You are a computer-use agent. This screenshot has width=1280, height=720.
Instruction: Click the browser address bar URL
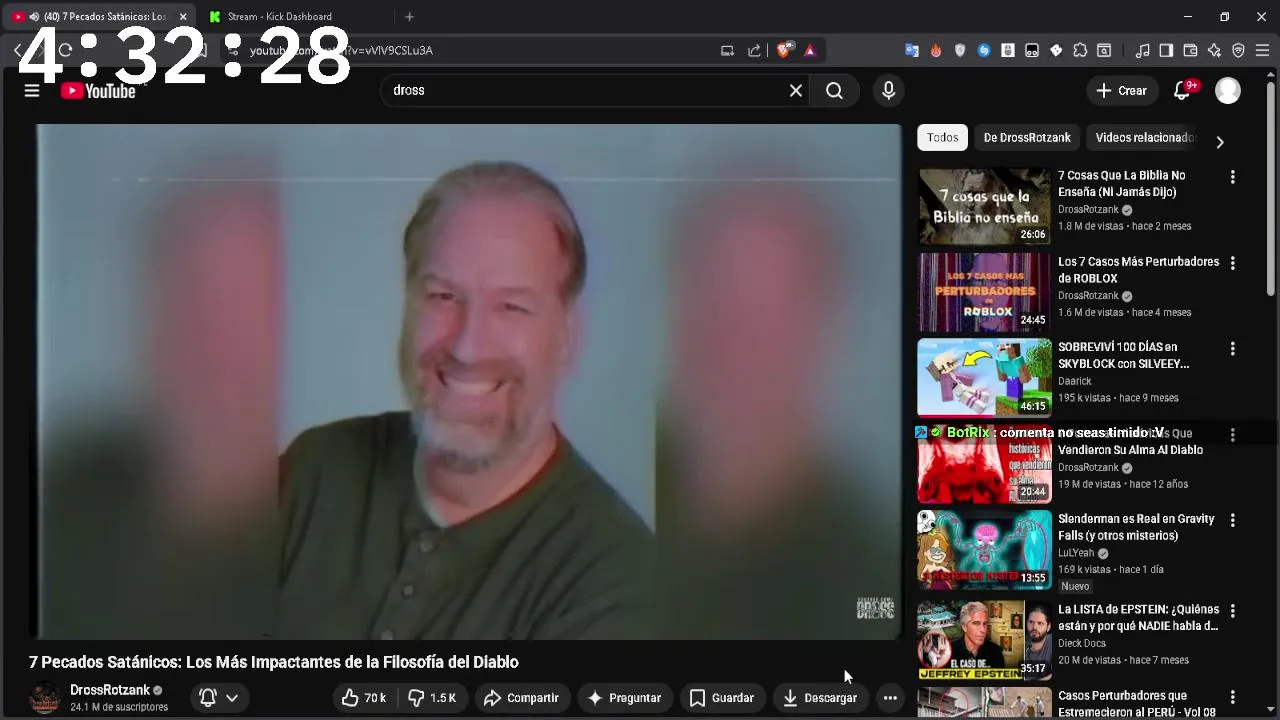click(x=340, y=51)
